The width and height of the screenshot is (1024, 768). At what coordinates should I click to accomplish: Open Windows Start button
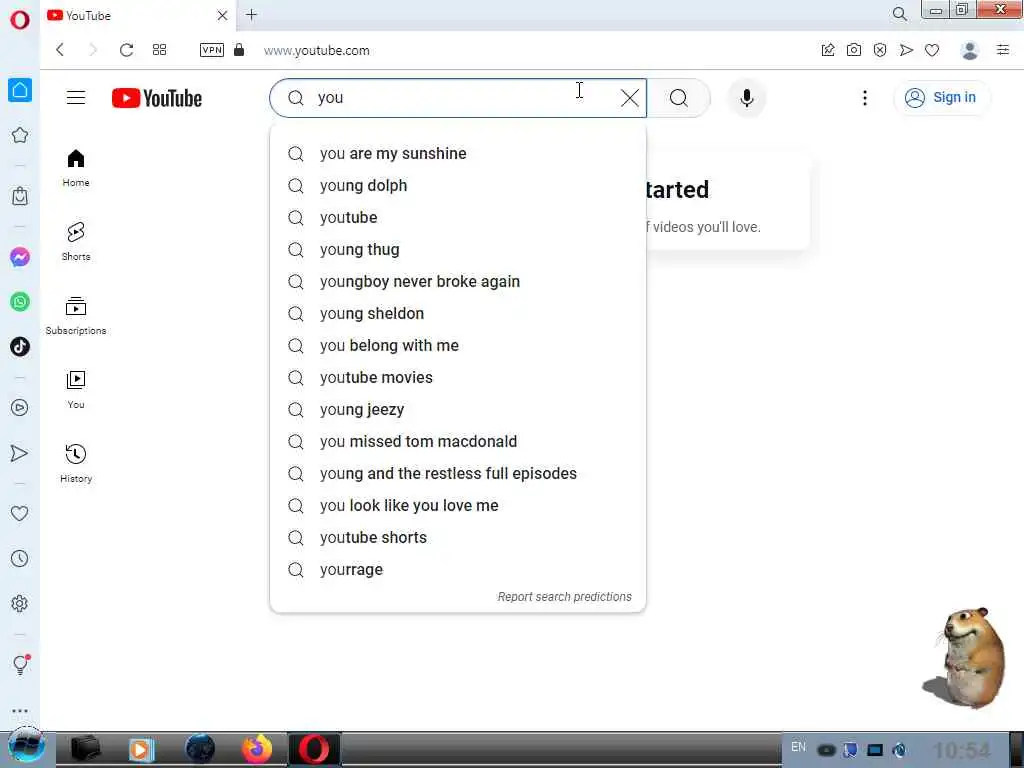[x=26, y=748]
